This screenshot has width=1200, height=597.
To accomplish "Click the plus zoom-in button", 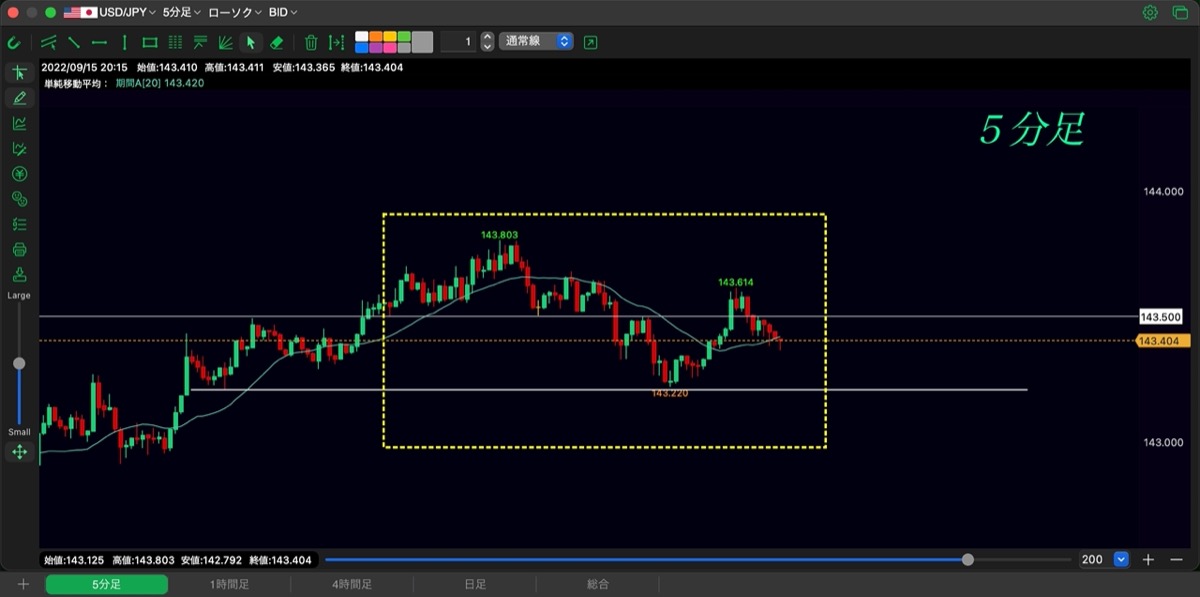I will click(1149, 560).
